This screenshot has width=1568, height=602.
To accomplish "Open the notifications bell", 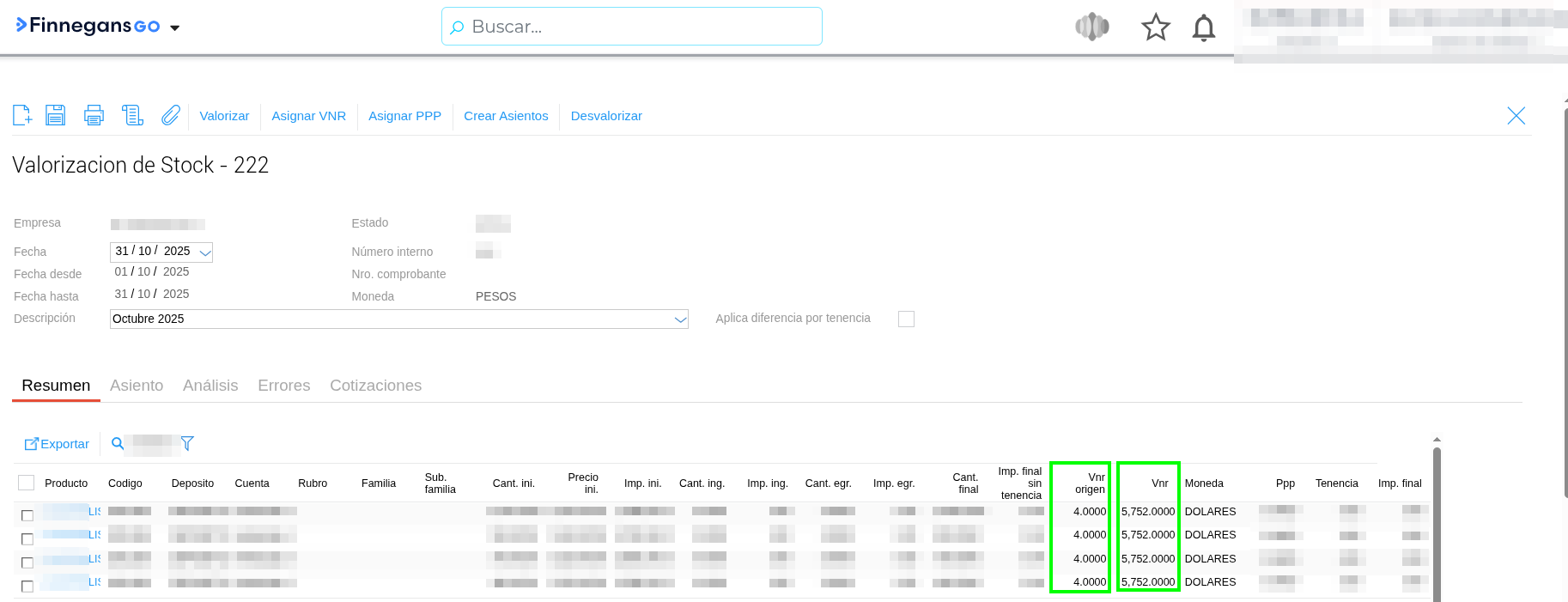I will [1204, 27].
